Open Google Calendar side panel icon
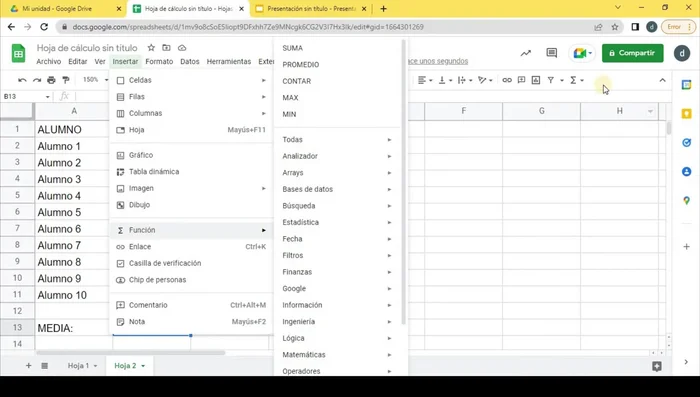700x397 pixels. coord(687,85)
